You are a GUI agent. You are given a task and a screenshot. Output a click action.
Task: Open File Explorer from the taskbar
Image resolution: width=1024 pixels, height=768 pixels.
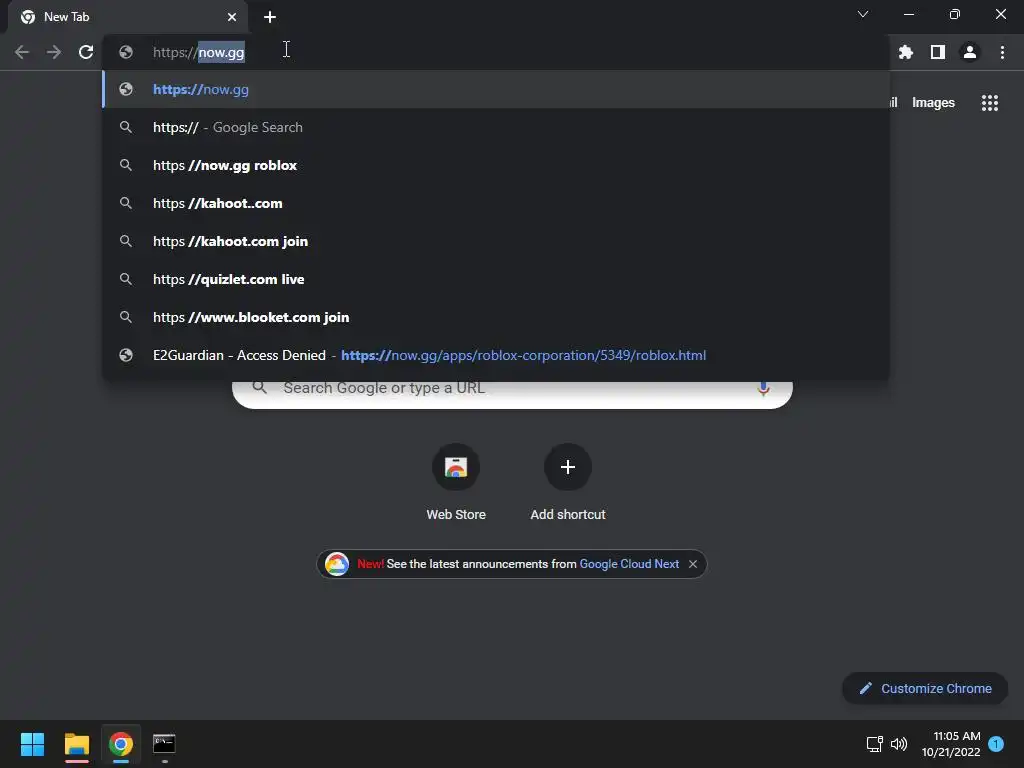coord(76,744)
